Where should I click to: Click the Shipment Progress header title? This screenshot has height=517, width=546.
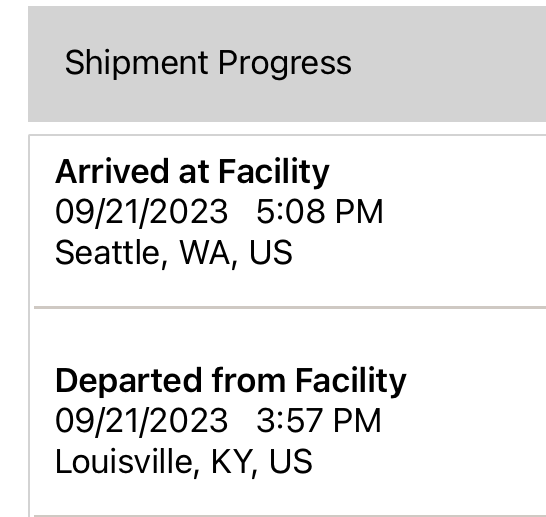point(208,63)
